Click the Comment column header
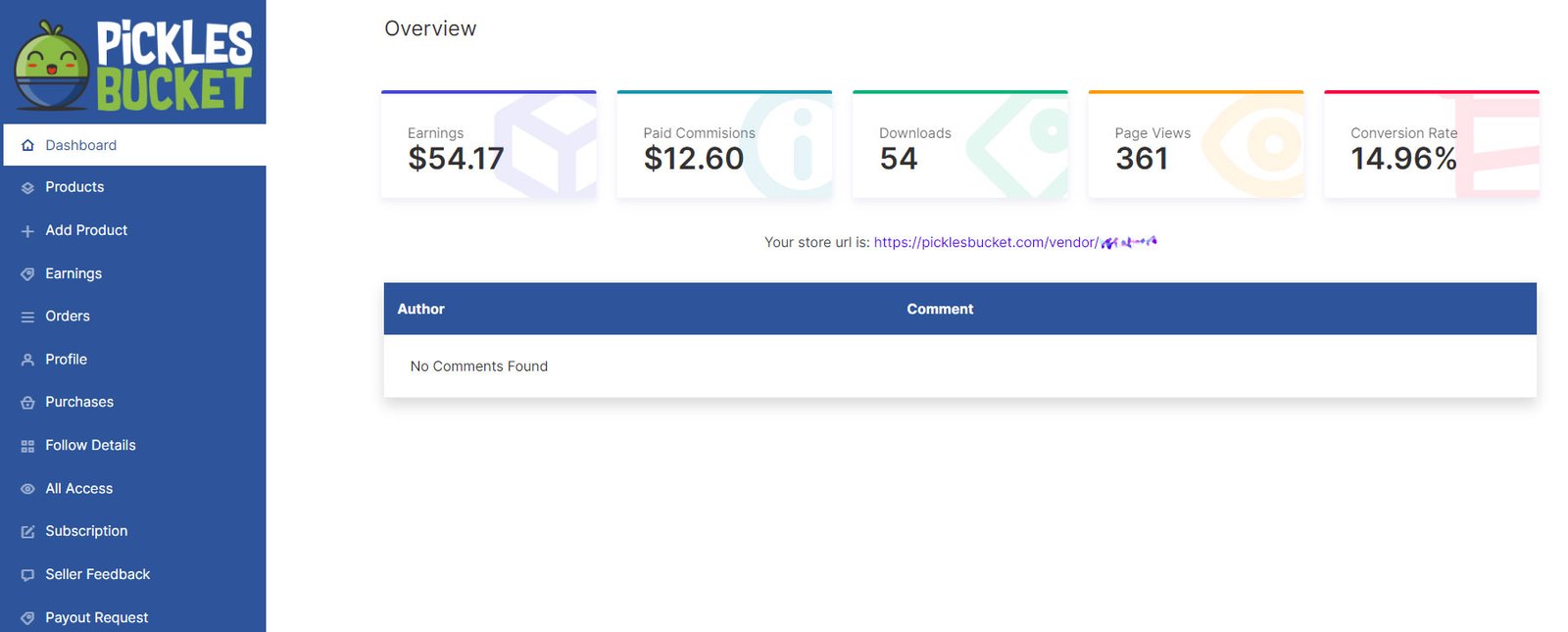The width and height of the screenshot is (1568, 632). pos(940,310)
